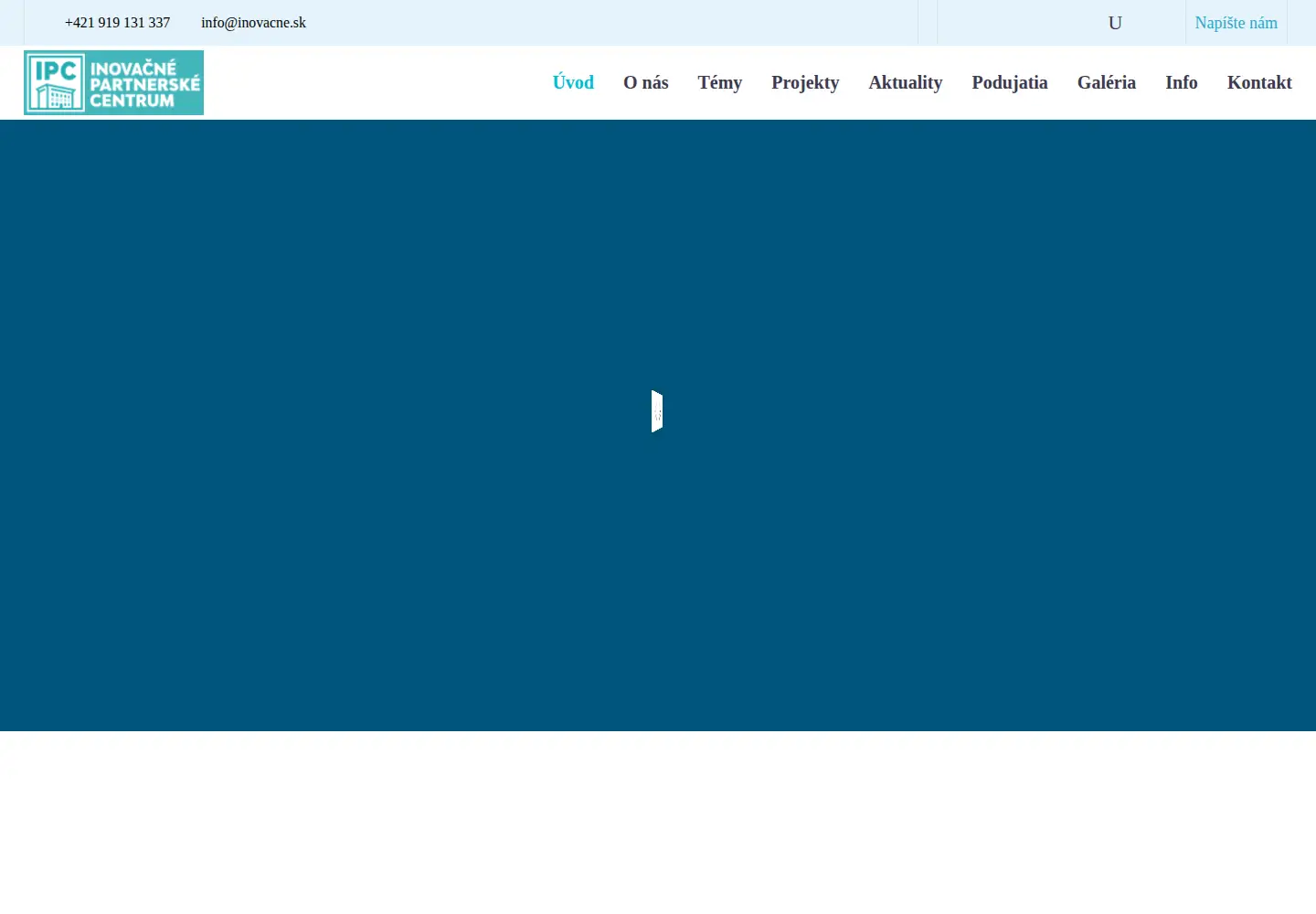Image resolution: width=1316 pixels, height=914 pixels.
Task: Select Podujatia in the navigation
Action: tap(1010, 82)
